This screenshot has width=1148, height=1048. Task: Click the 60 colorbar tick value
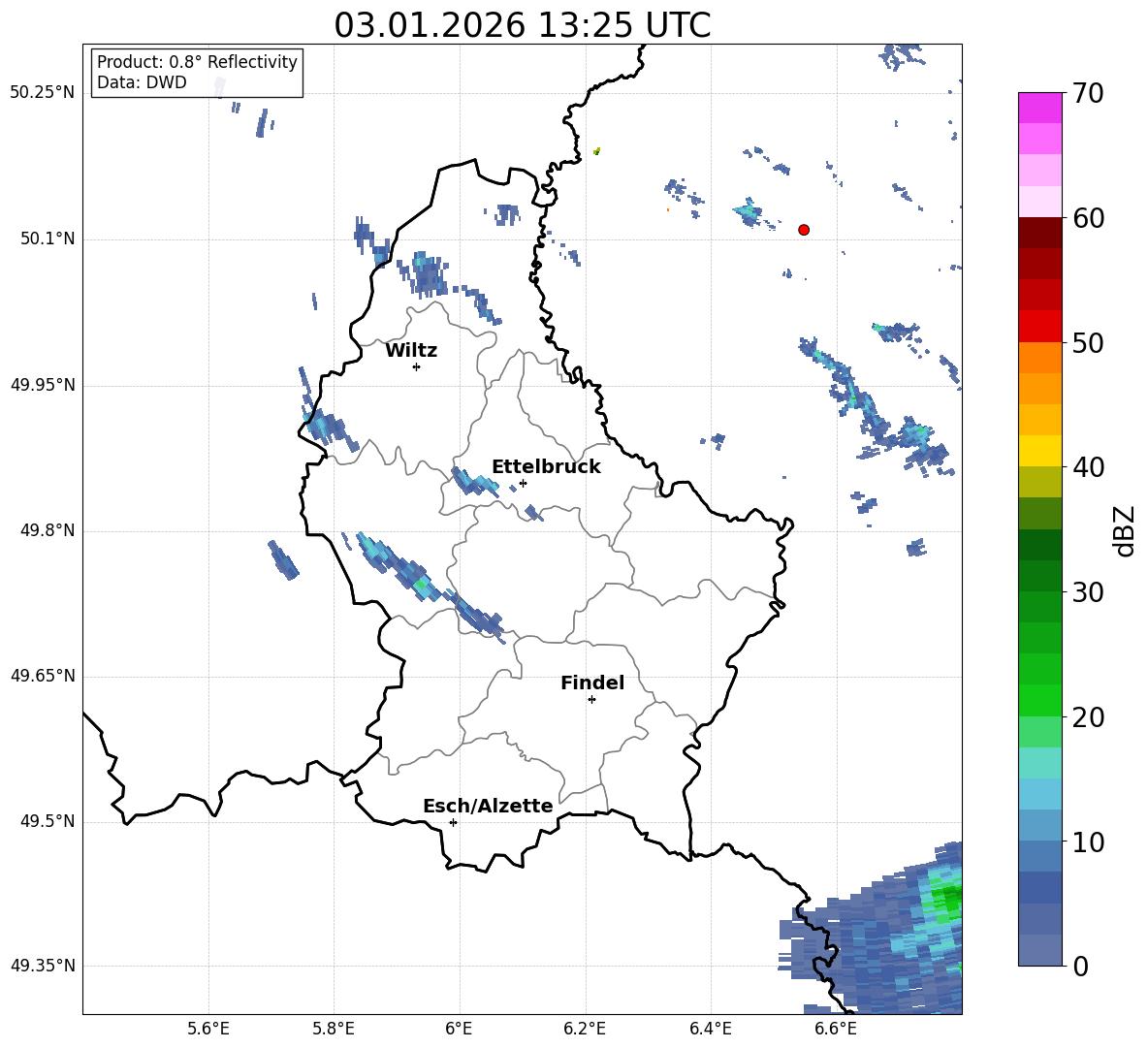1088,218
